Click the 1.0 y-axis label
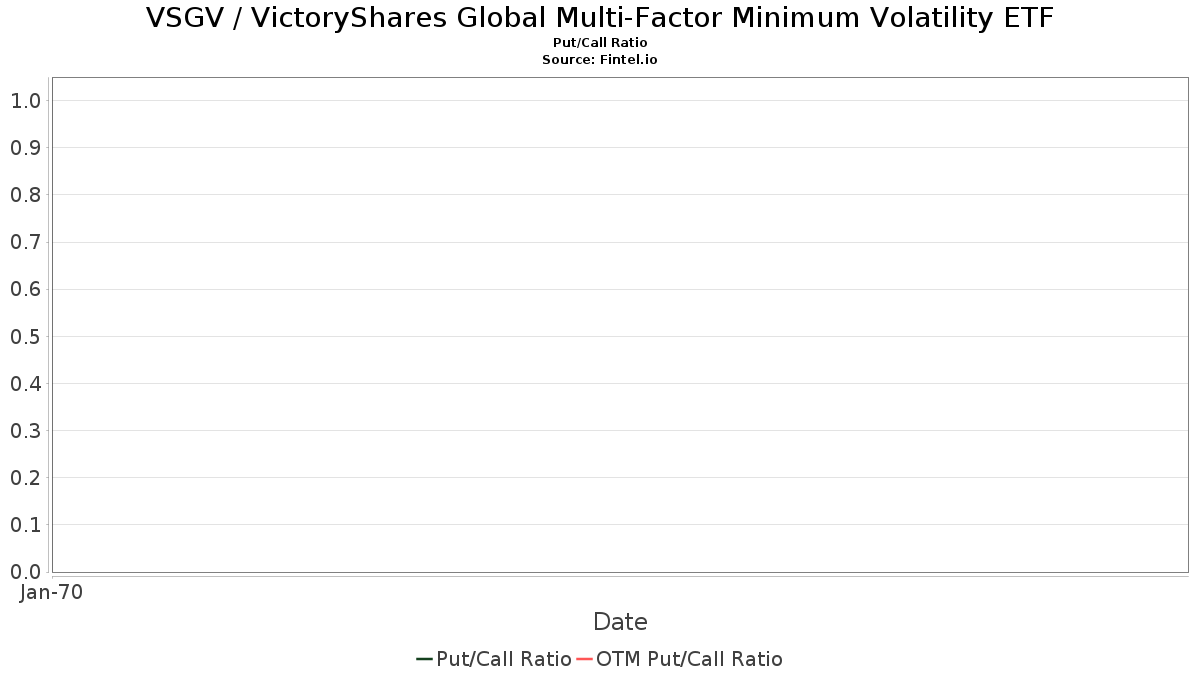Viewport: 1200px width, 675px height. pyautogui.click(x=25, y=101)
